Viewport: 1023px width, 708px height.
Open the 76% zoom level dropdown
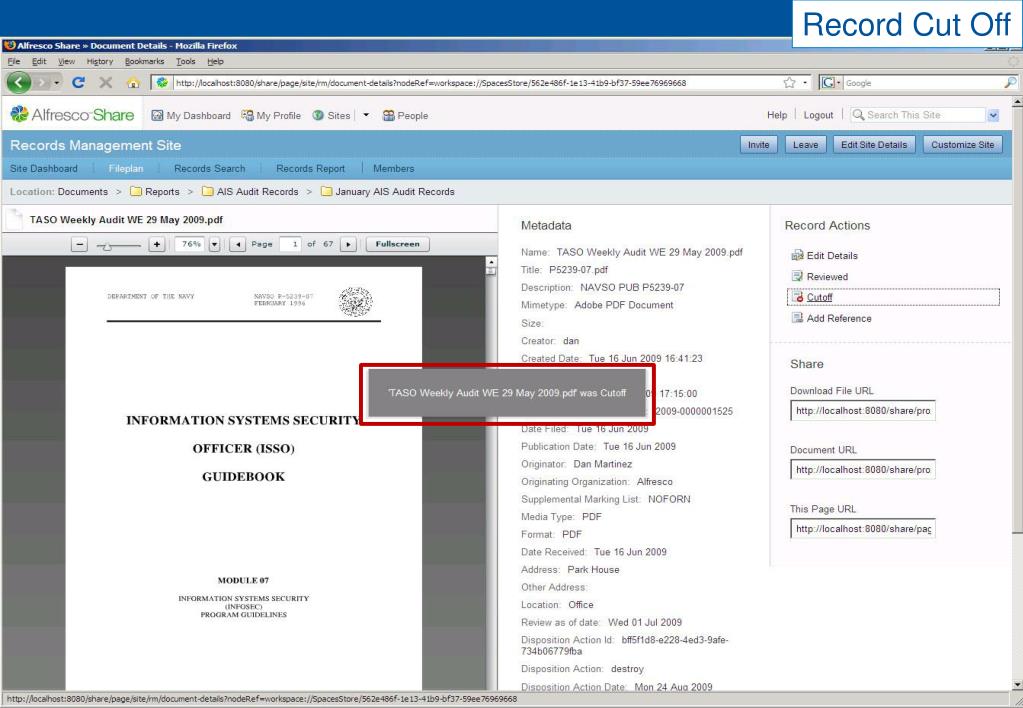(214, 244)
